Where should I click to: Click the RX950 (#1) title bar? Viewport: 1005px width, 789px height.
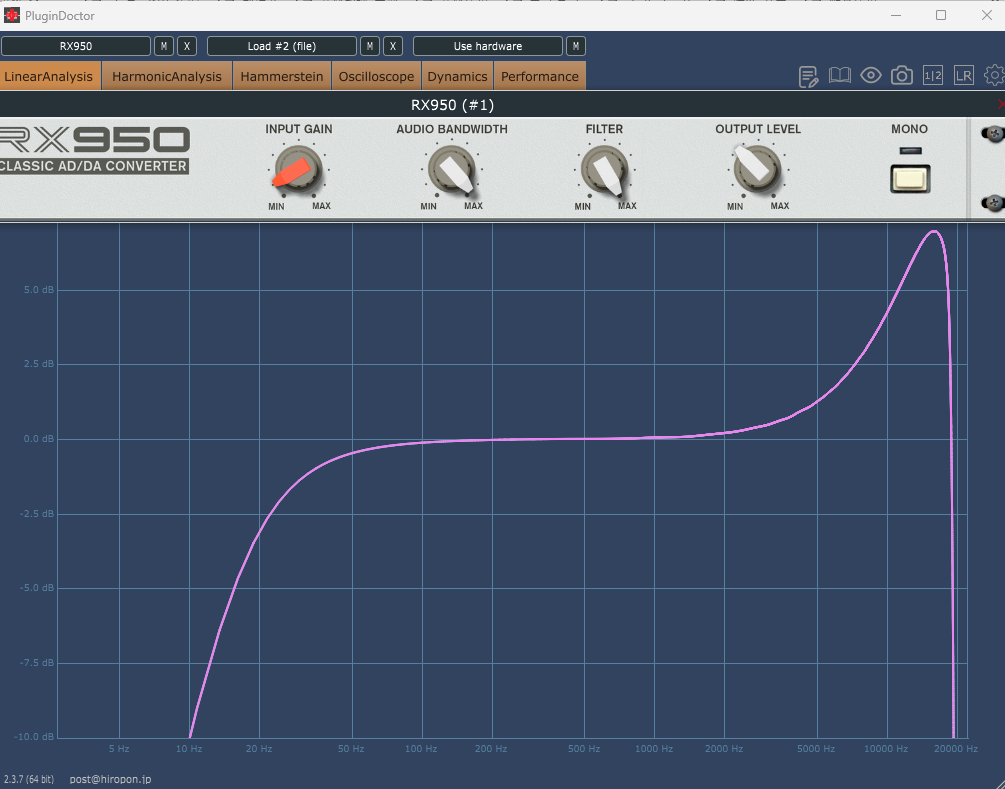click(x=452, y=104)
